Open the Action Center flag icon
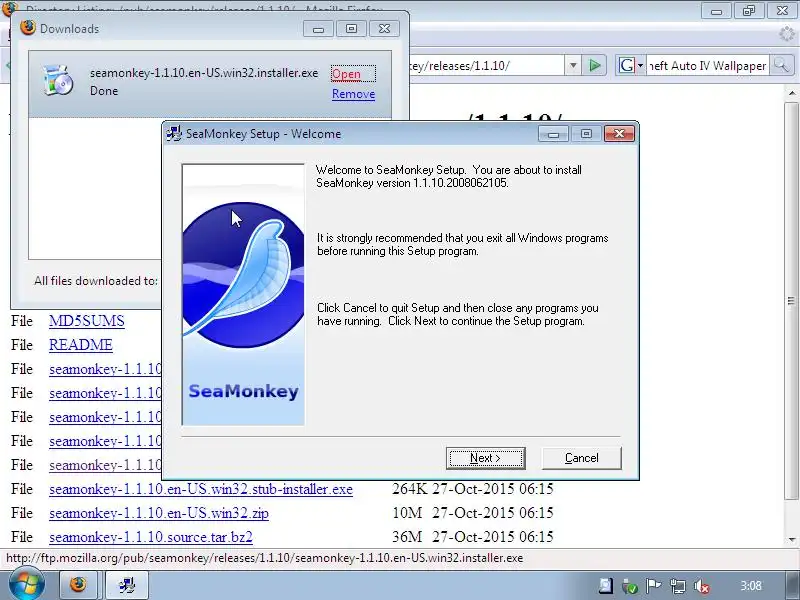 click(x=654, y=586)
